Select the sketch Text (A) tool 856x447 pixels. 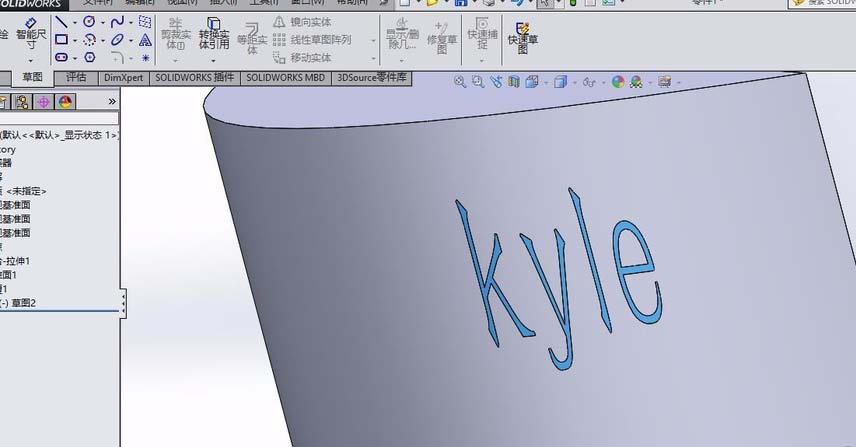(145, 40)
